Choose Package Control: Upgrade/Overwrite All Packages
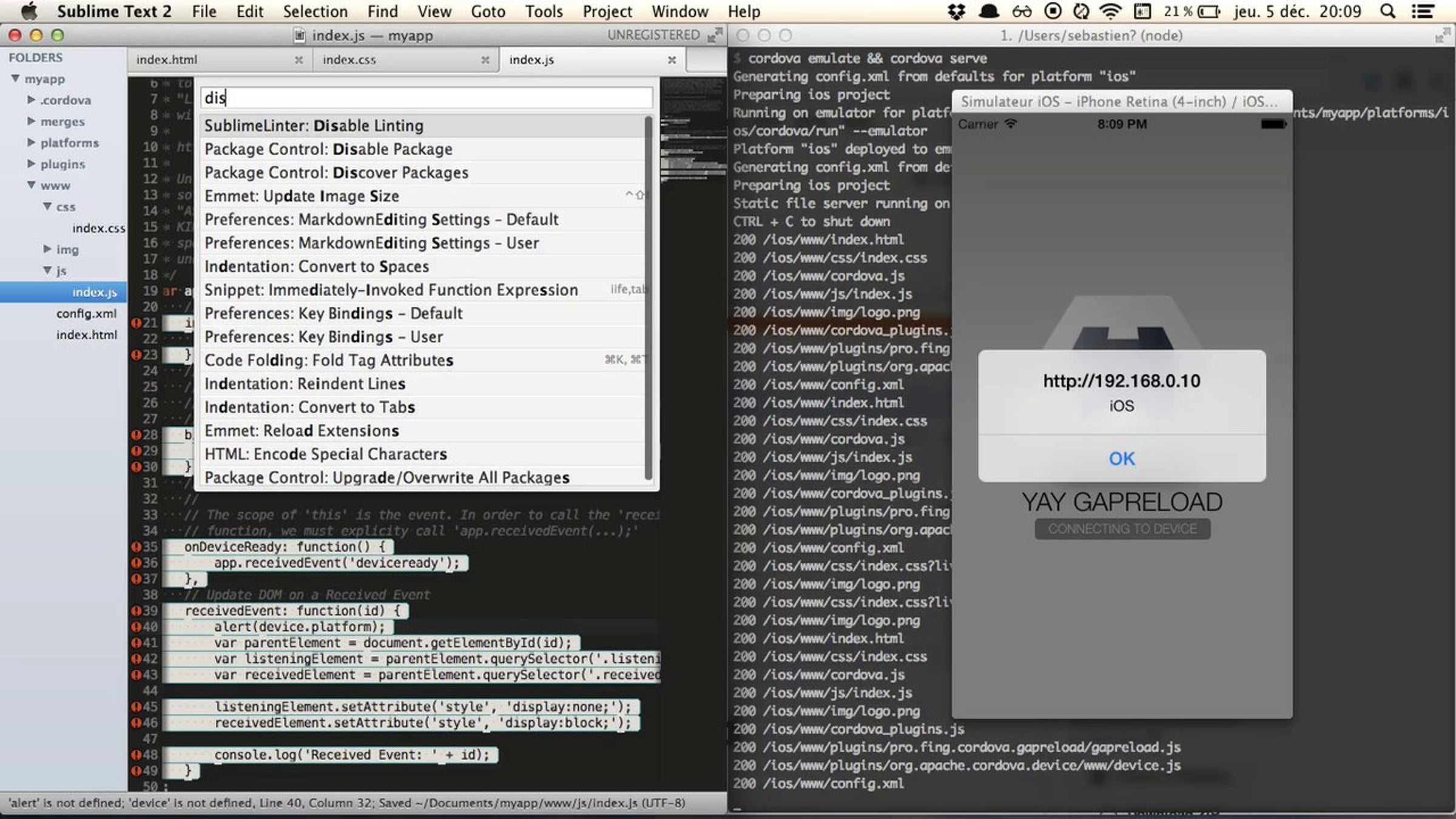The width and height of the screenshot is (1456, 819). (422, 478)
